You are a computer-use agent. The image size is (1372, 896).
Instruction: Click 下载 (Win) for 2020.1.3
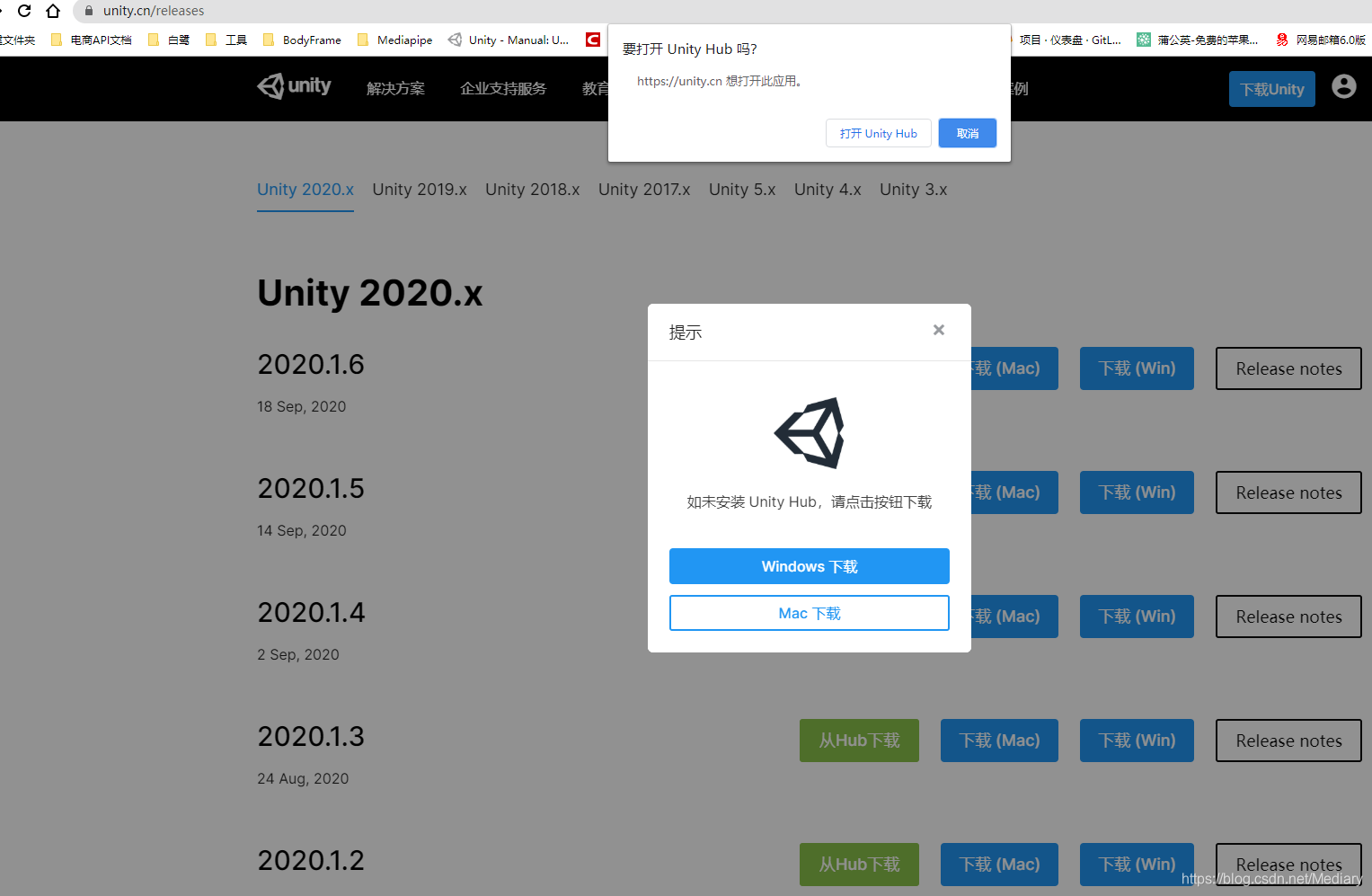tap(1137, 741)
